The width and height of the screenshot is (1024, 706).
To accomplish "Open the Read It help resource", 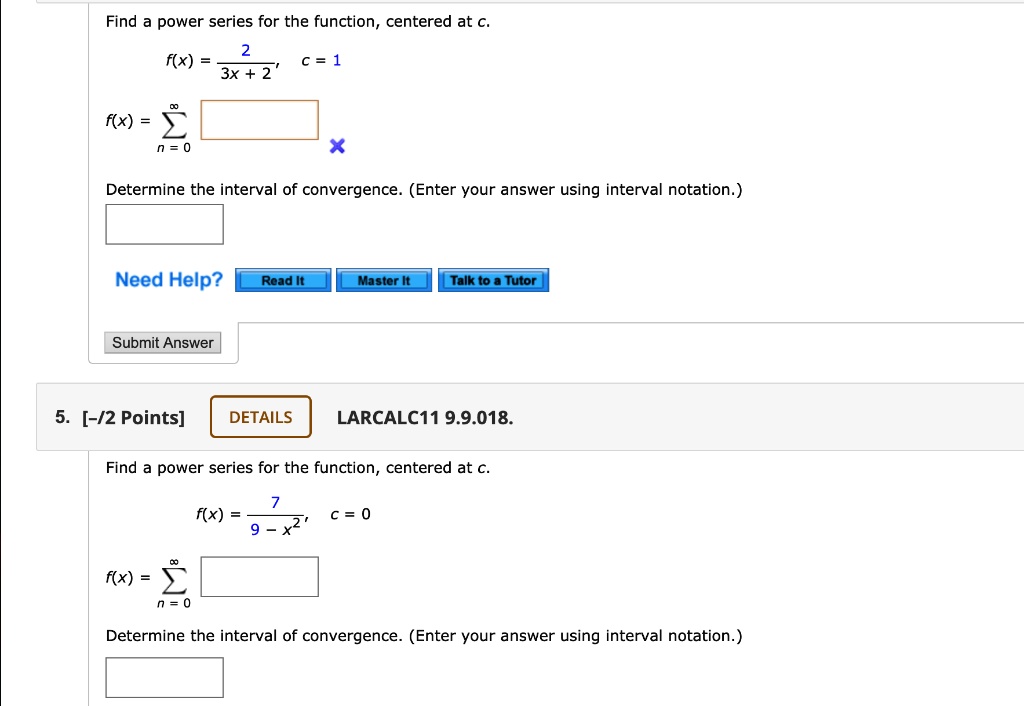I will click(283, 280).
